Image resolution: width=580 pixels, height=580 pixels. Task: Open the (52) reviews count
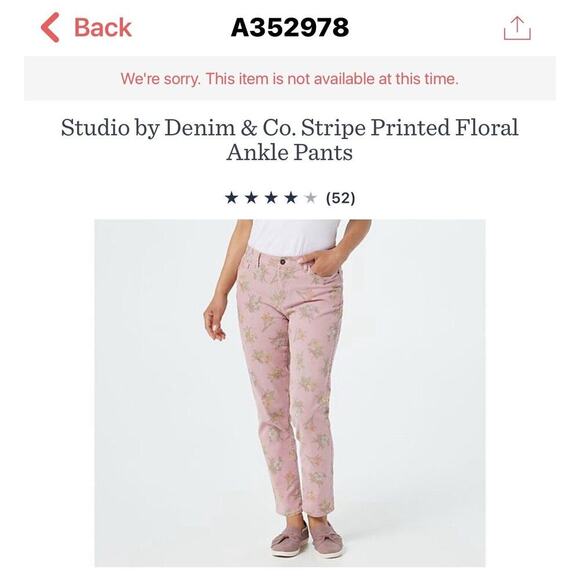(x=340, y=198)
